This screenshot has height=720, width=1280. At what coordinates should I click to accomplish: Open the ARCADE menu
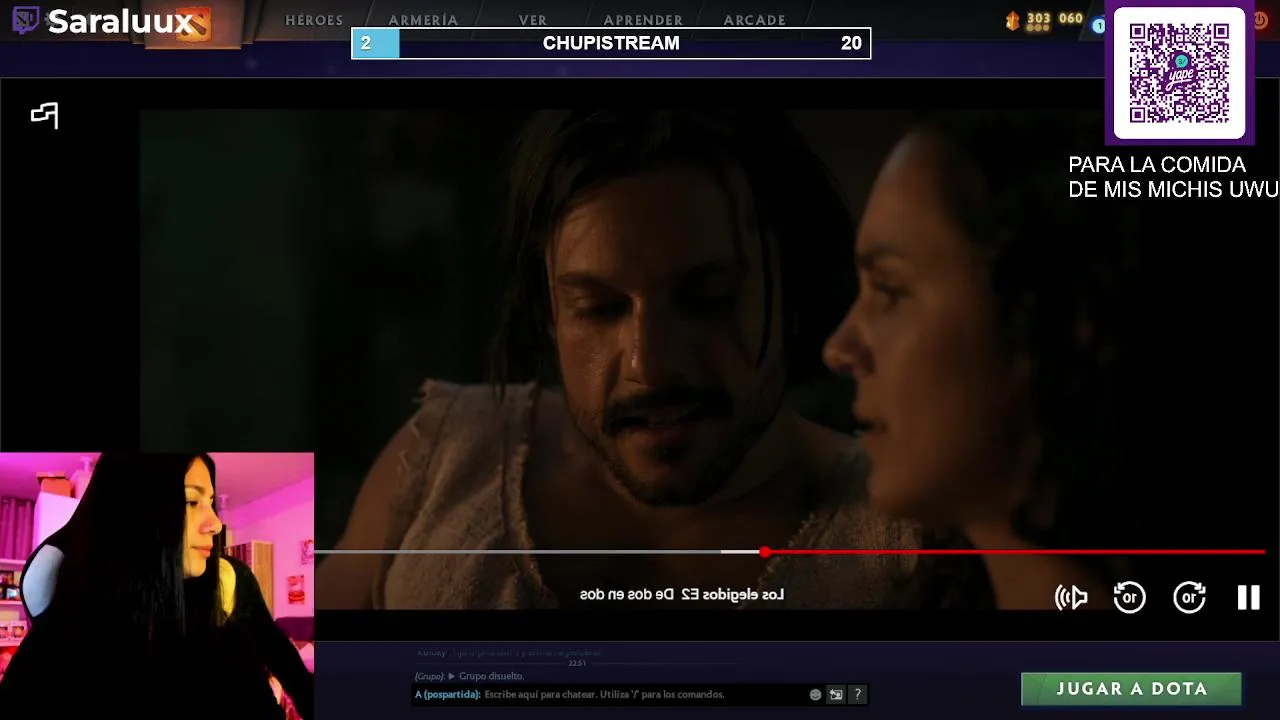pos(754,20)
